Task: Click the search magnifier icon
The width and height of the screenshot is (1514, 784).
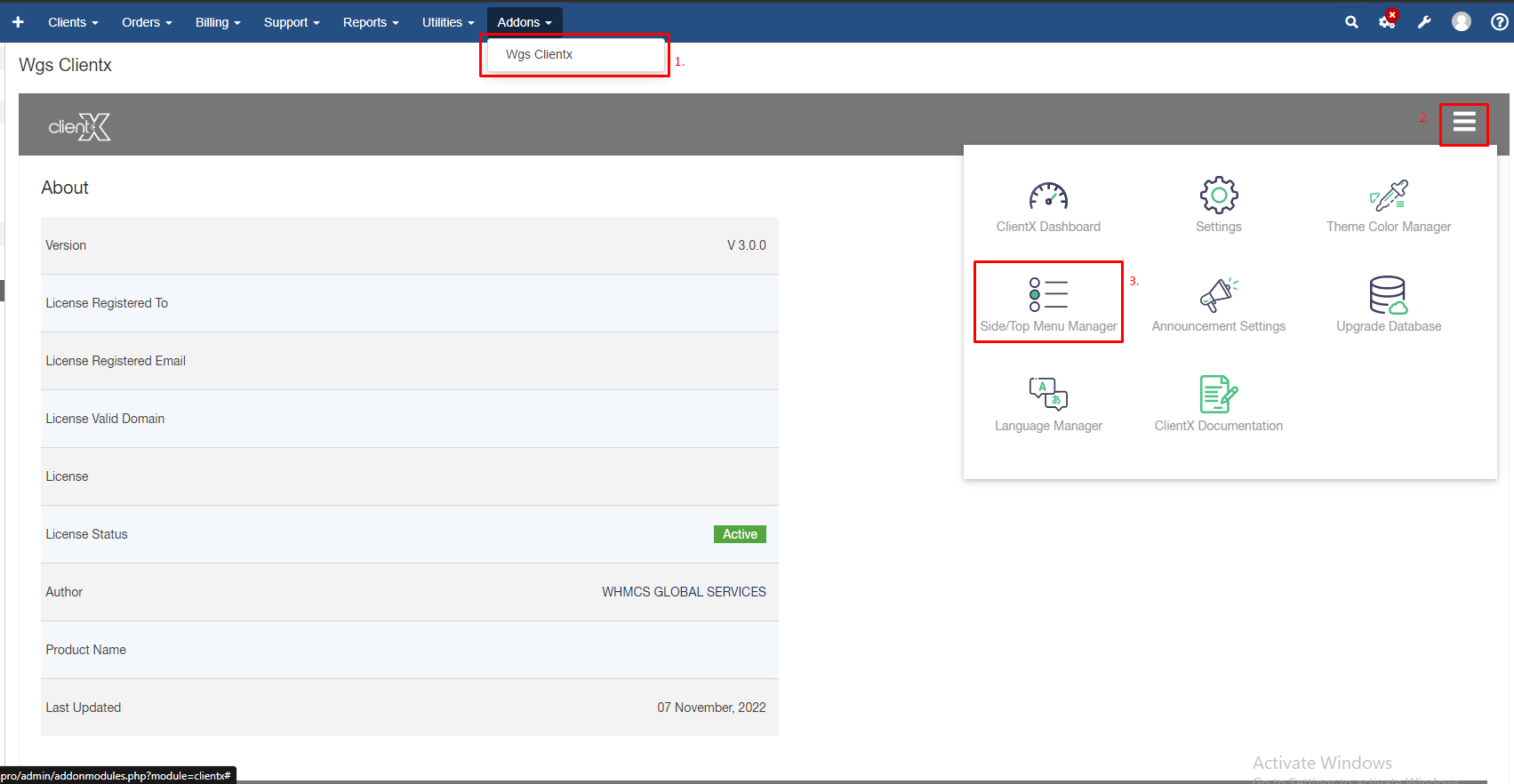Action: point(1351,22)
